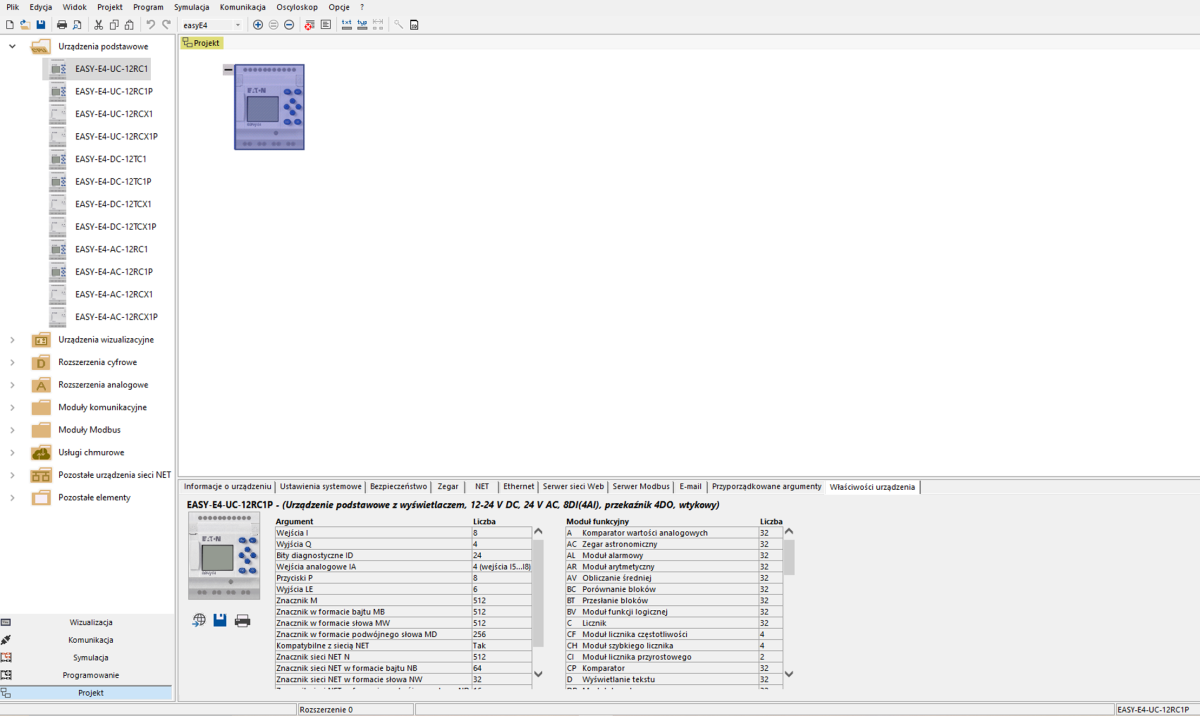Click the Cut scissors icon
Image resolution: width=1200 pixels, height=716 pixels.
pyautogui.click(x=99, y=25)
